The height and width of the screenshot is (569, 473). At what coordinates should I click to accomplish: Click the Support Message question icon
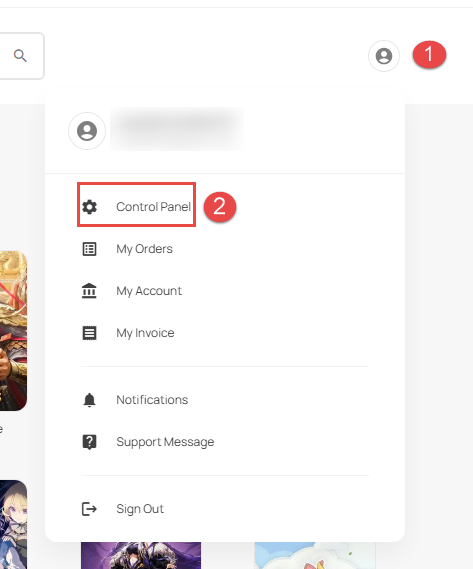[89, 442]
